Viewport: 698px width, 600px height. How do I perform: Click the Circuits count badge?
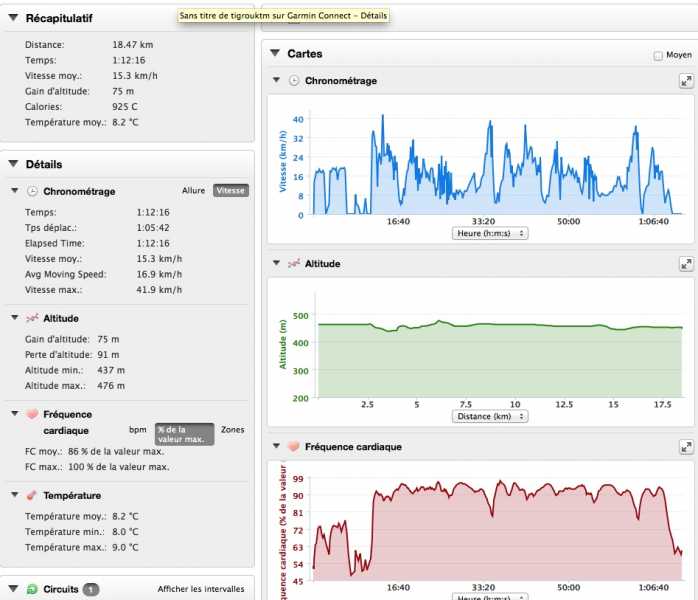(91, 589)
